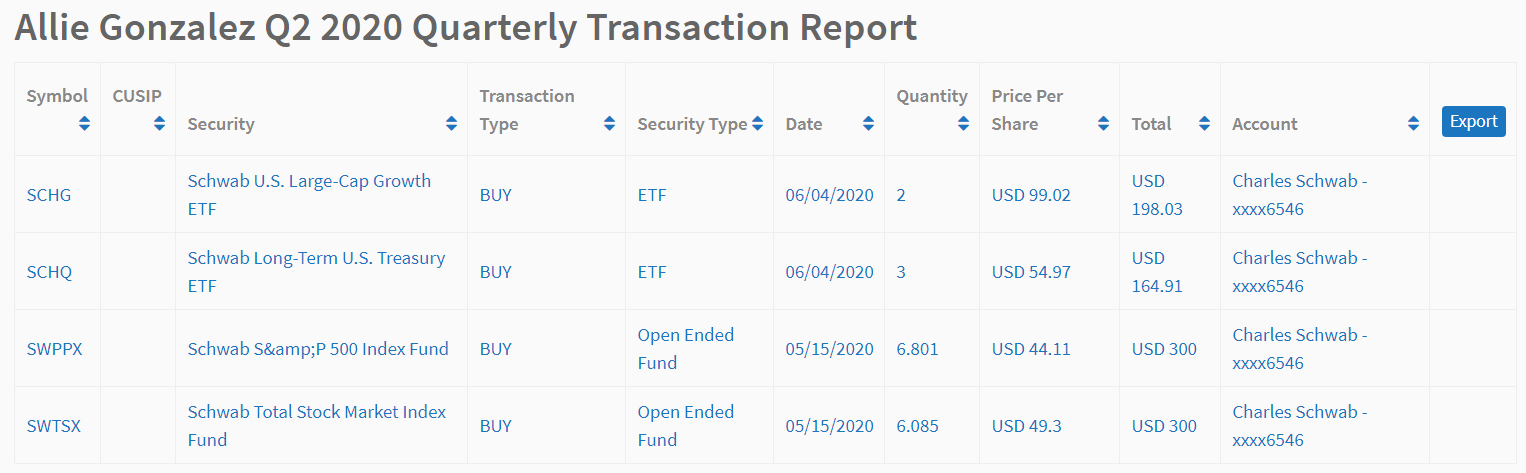Select the Security column header text

click(x=221, y=124)
